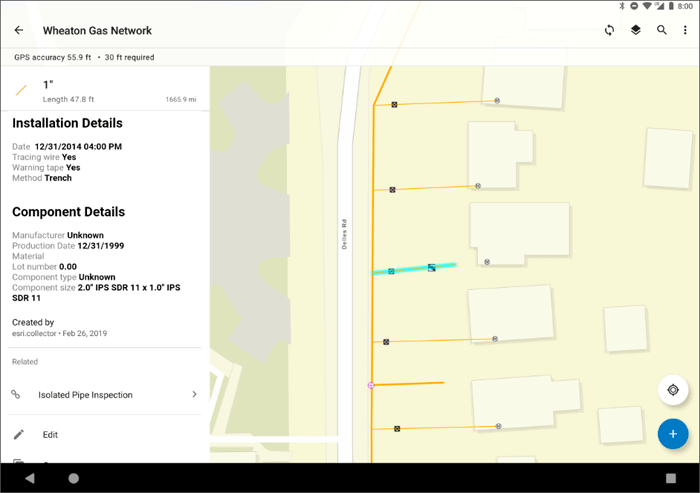Image resolution: width=700 pixels, height=493 pixels.
Task: Tap the '30 ft required' text
Action: pos(129,57)
